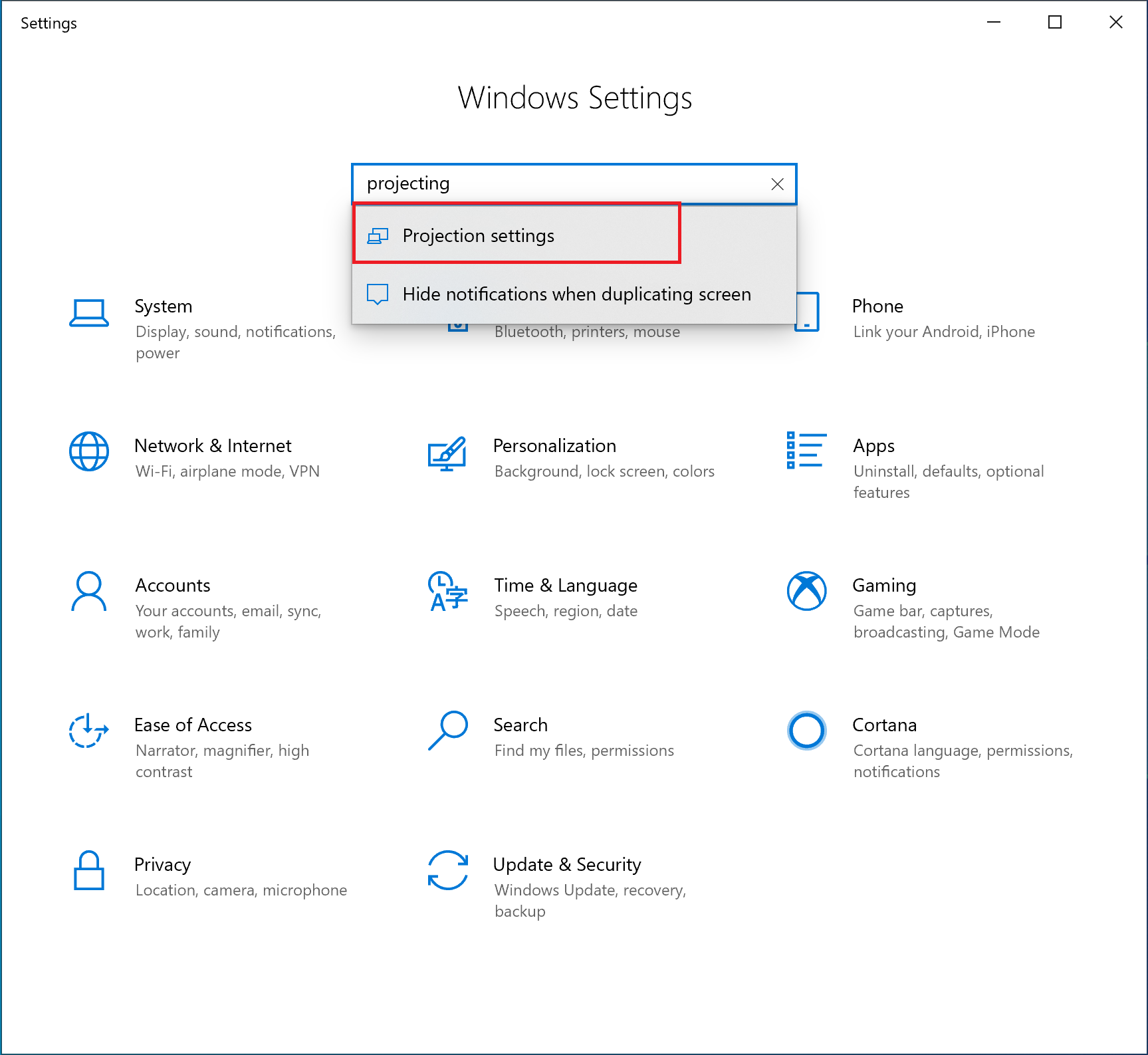The image size is (1148, 1055).
Task: Click the Accounts person icon
Action: pyautogui.click(x=89, y=591)
